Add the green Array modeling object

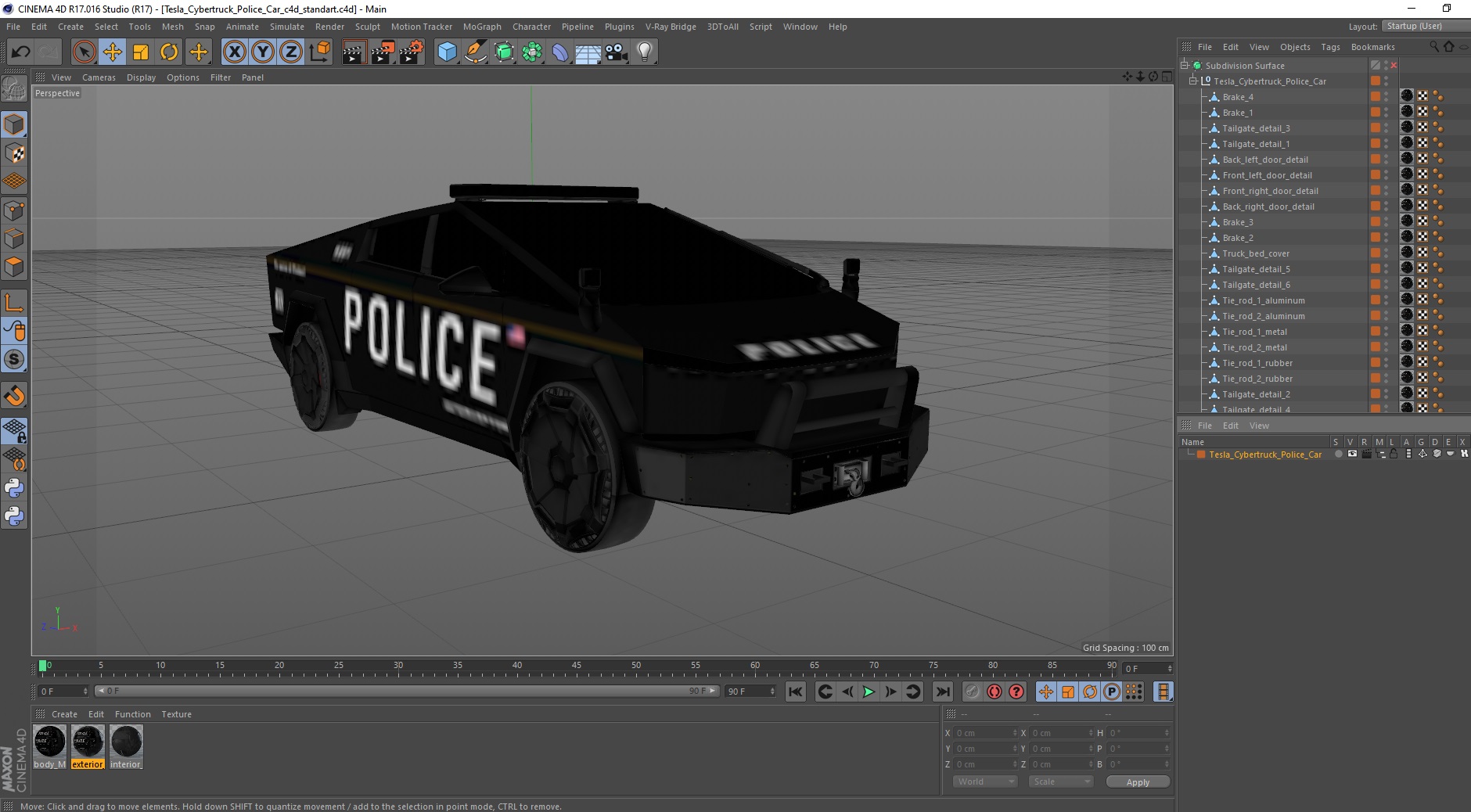(532, 52)
